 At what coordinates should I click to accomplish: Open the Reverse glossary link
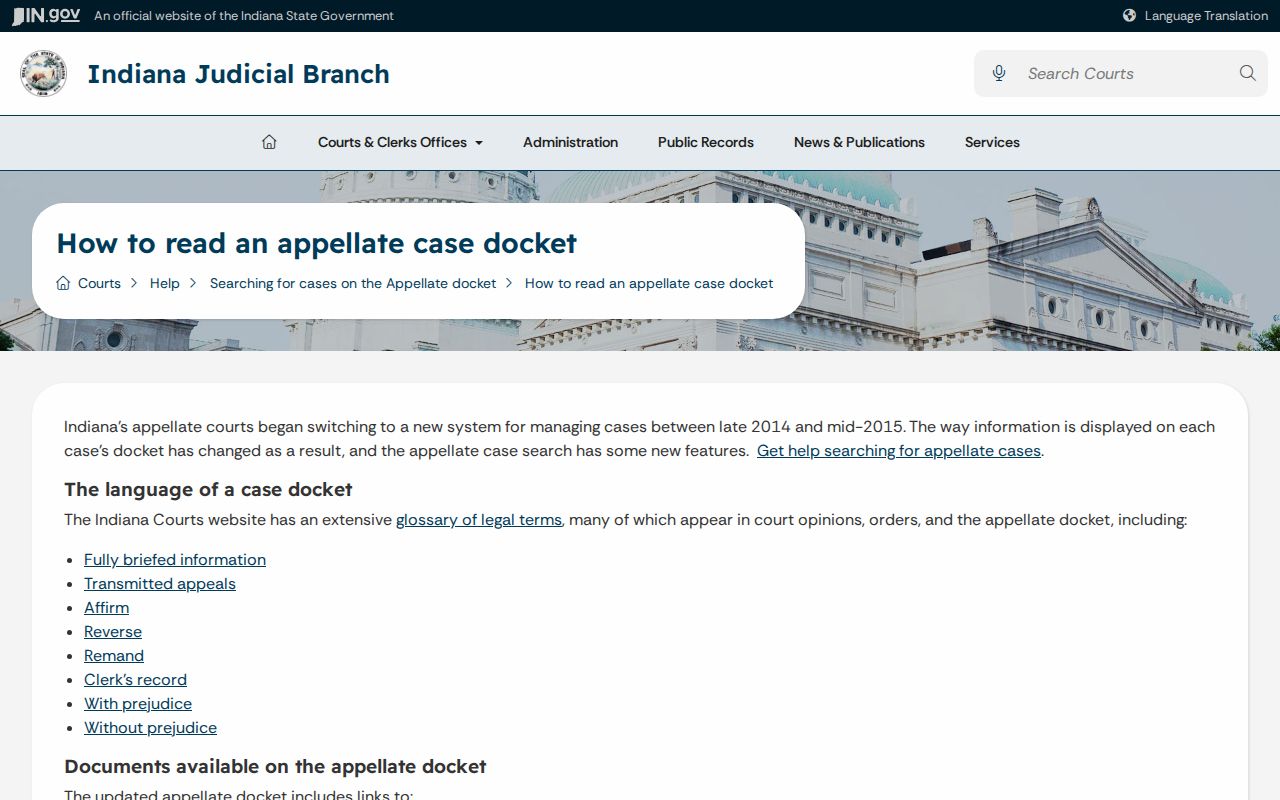click(113, 632)
